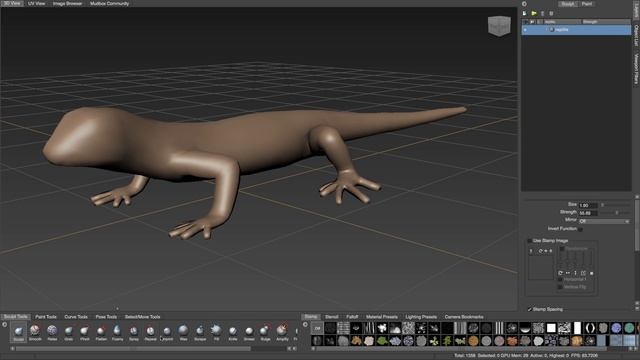Enable the Use Stamp Image checkbox
Screen dimensions: 640x360
(530, 241)
